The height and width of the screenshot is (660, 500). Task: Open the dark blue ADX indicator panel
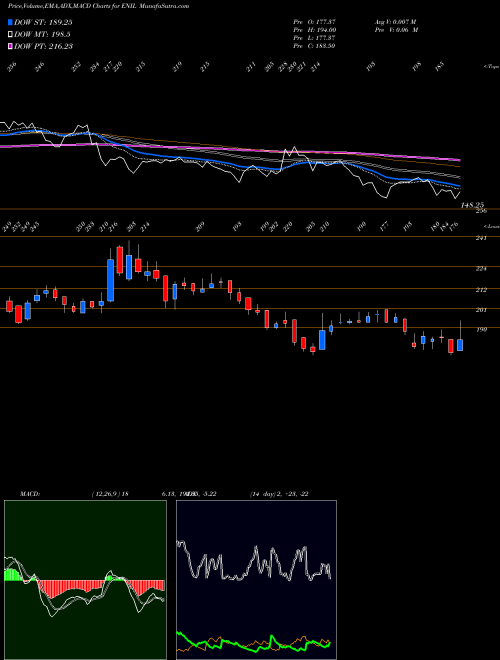point(256,580)
